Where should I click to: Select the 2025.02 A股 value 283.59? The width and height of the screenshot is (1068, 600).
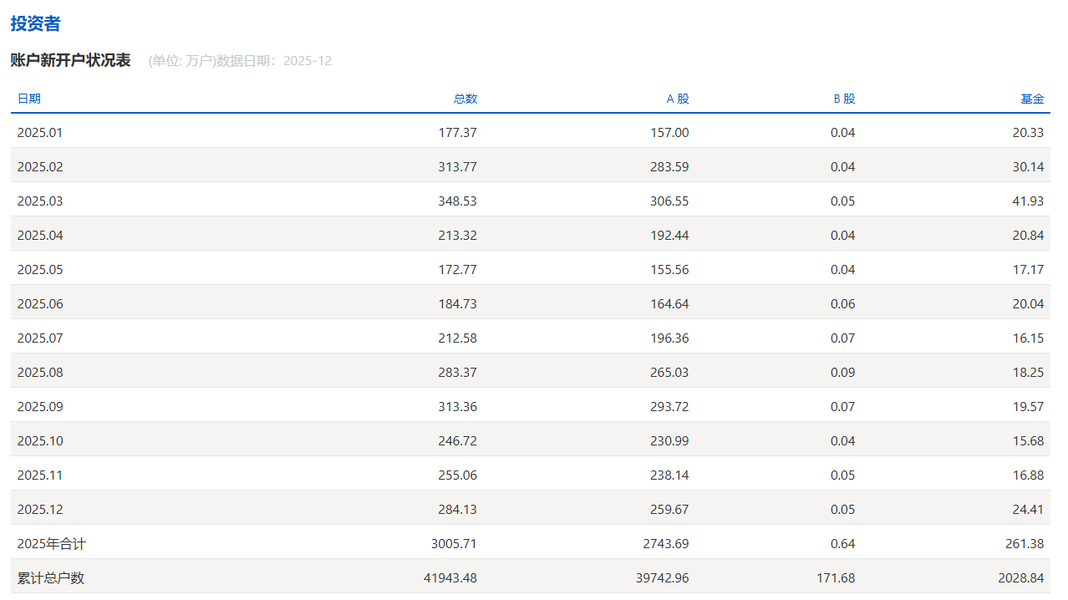coord(669,167)
